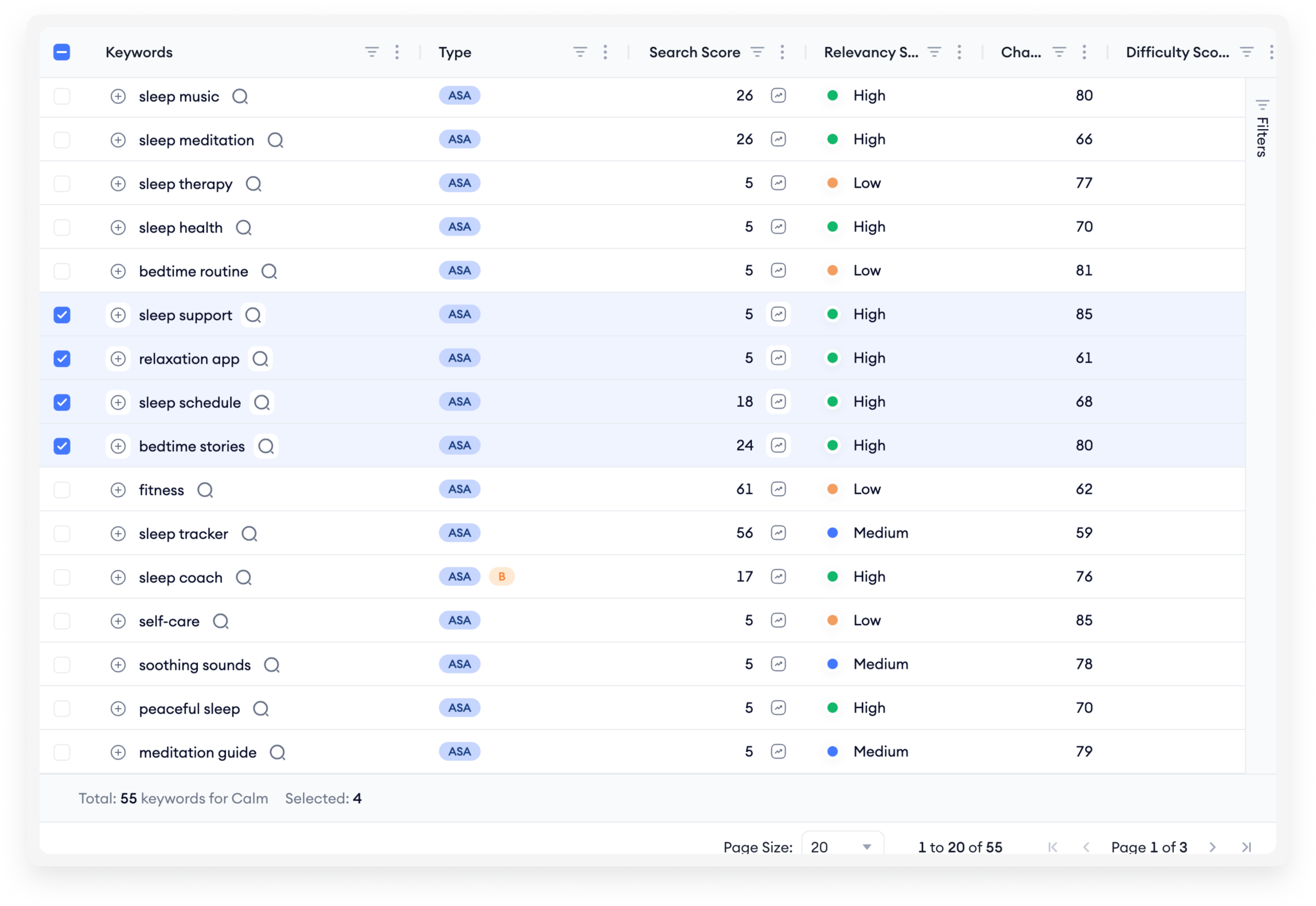Click search icon beside soothing sounds
The height and width of the screenshot is (906, 1316).
coord(272,665)
